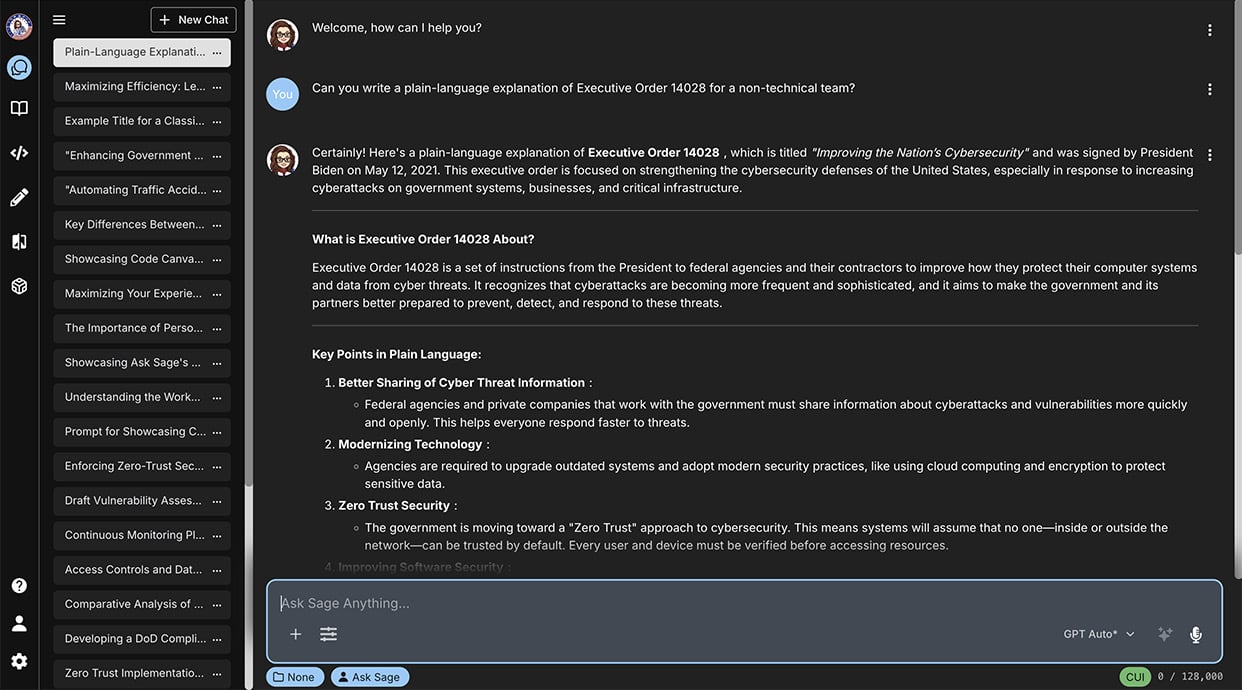
Task: Select the Enforcing Zero-Trust Sec... chat
Action: click(134, 466)
